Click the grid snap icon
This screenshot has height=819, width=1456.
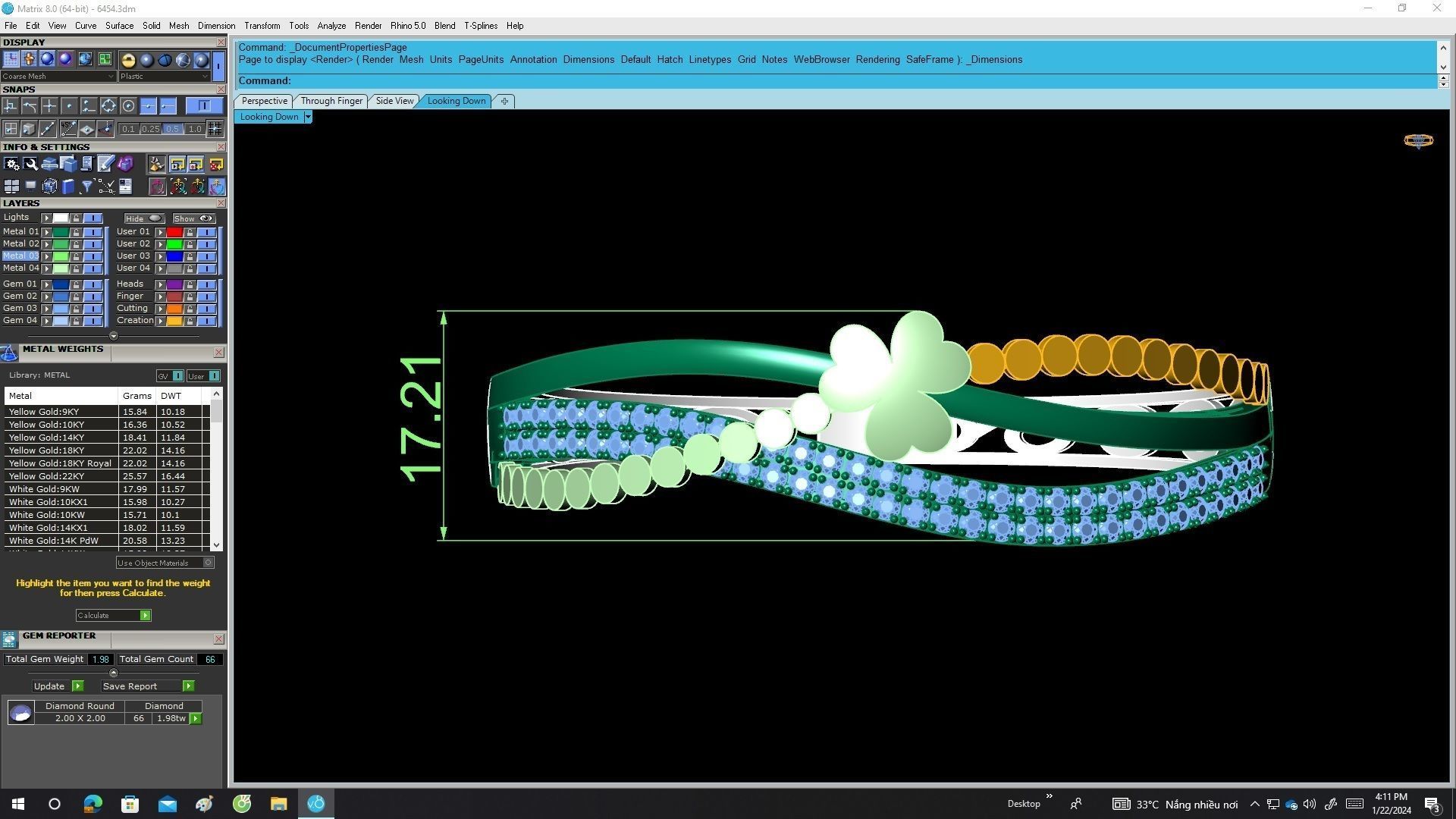tap(215, 129)
